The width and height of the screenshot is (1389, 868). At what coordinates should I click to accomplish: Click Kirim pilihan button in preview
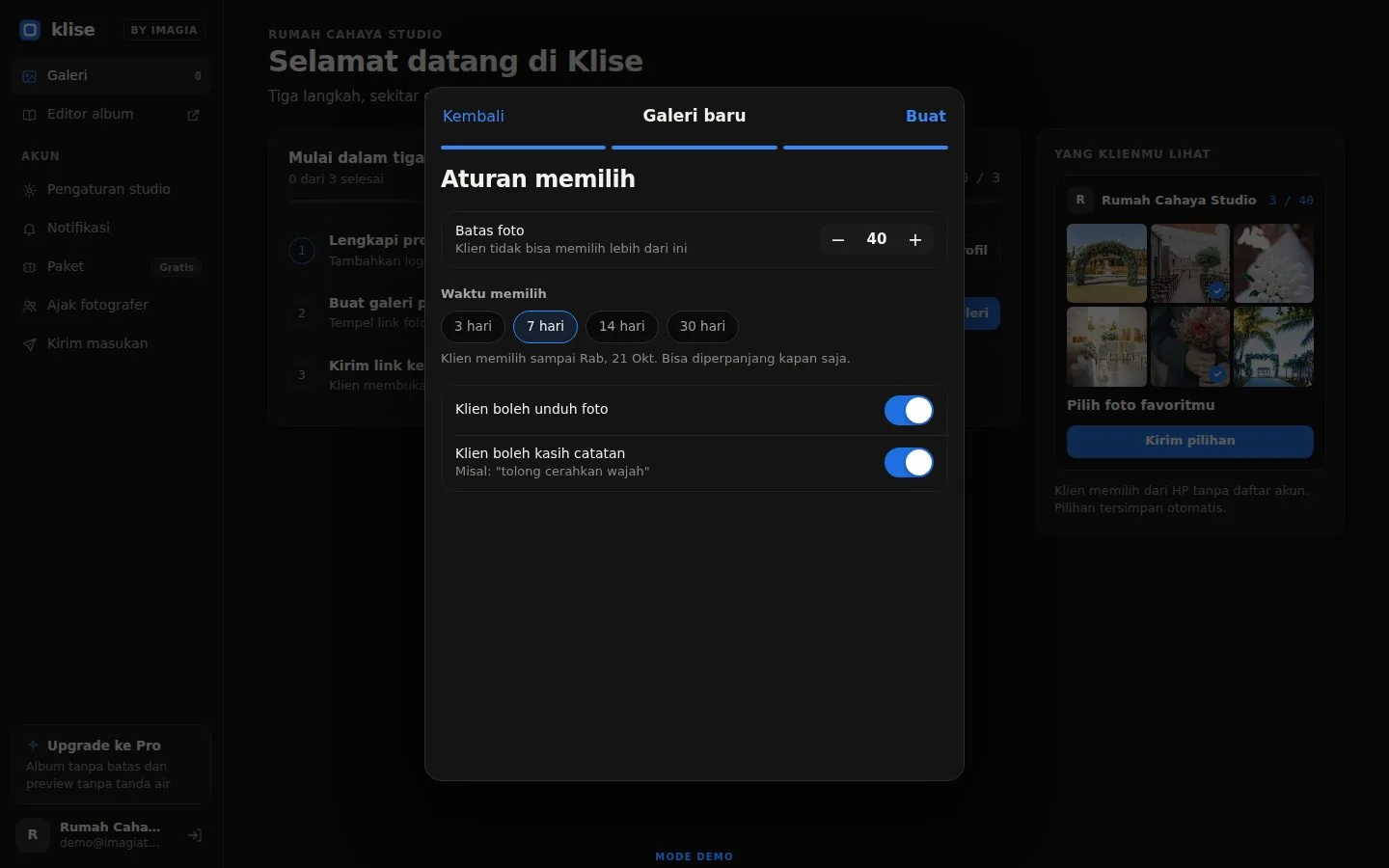click(1190, 441)
